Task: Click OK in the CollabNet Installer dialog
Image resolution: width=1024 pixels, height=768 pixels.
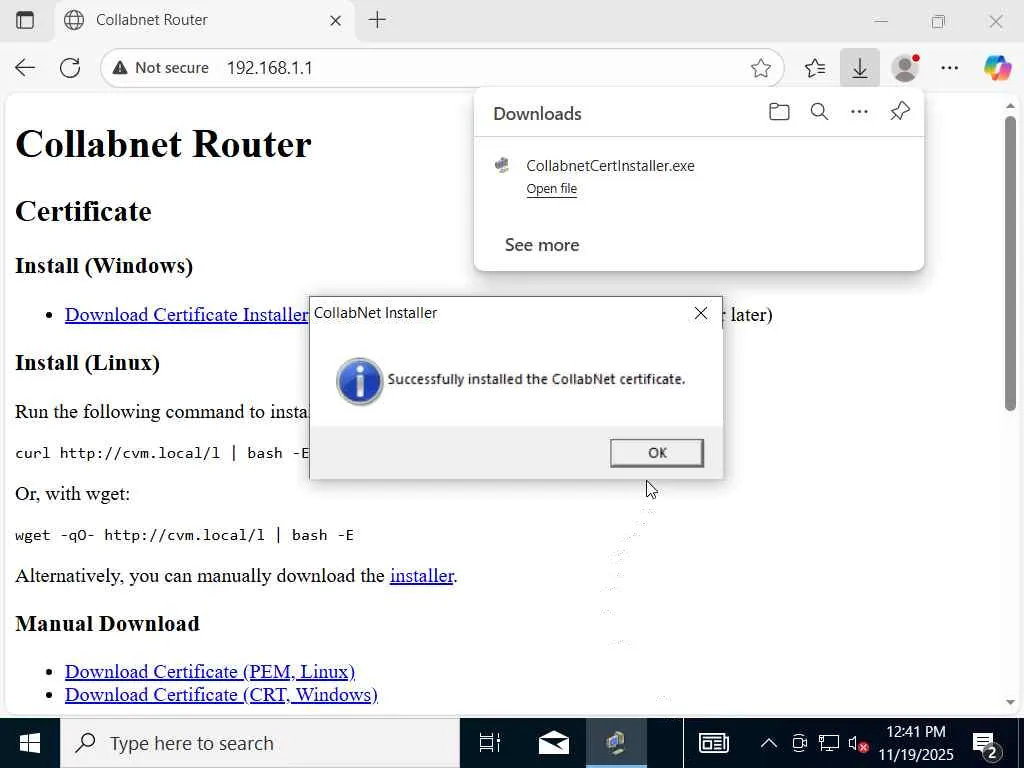Action: (x=656, y=453)
